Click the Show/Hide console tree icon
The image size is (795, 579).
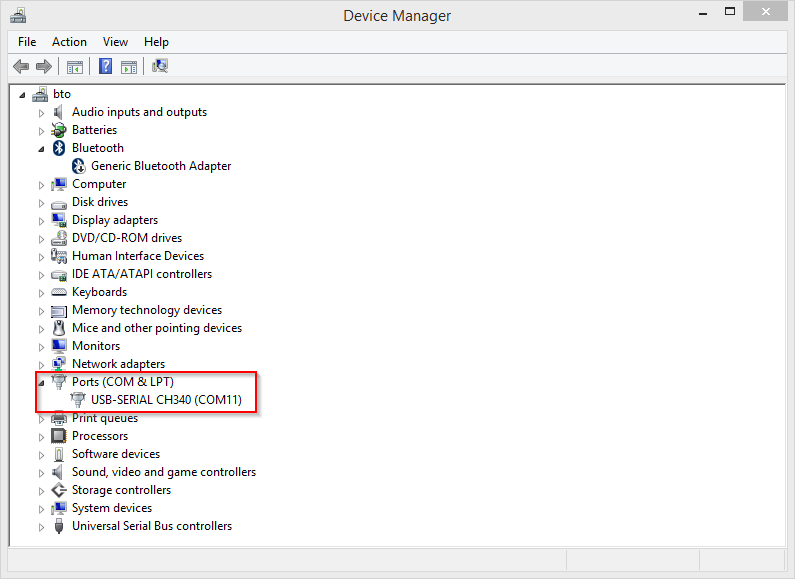coord(75,66)
